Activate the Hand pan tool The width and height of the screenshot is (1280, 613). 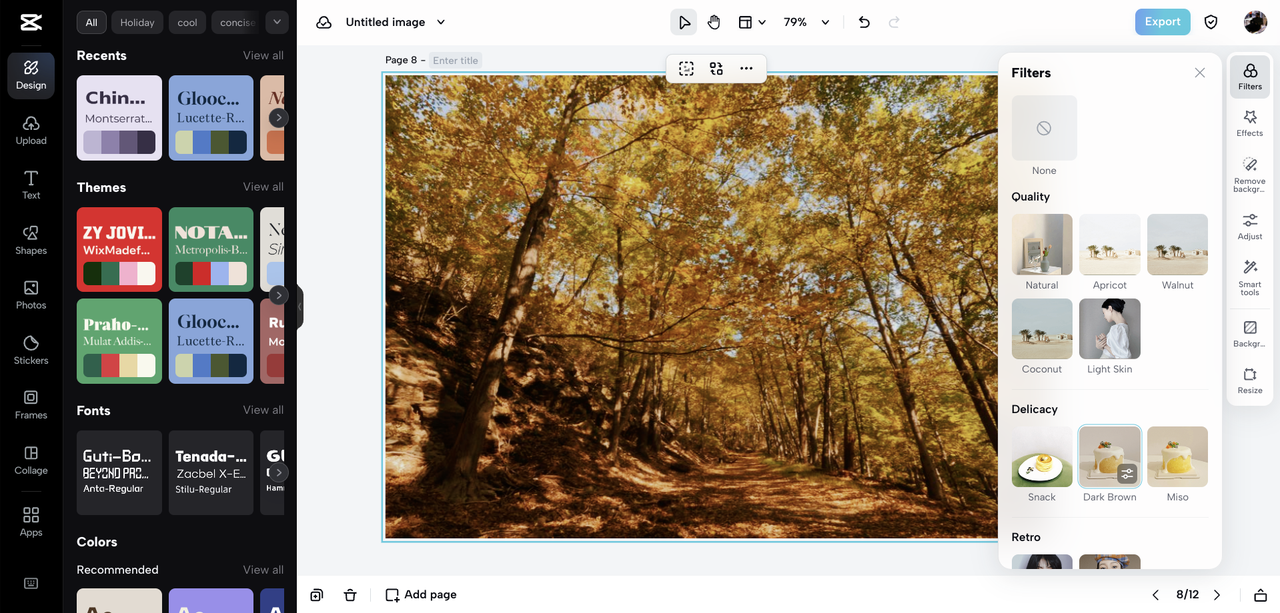[x=714, y=22]
